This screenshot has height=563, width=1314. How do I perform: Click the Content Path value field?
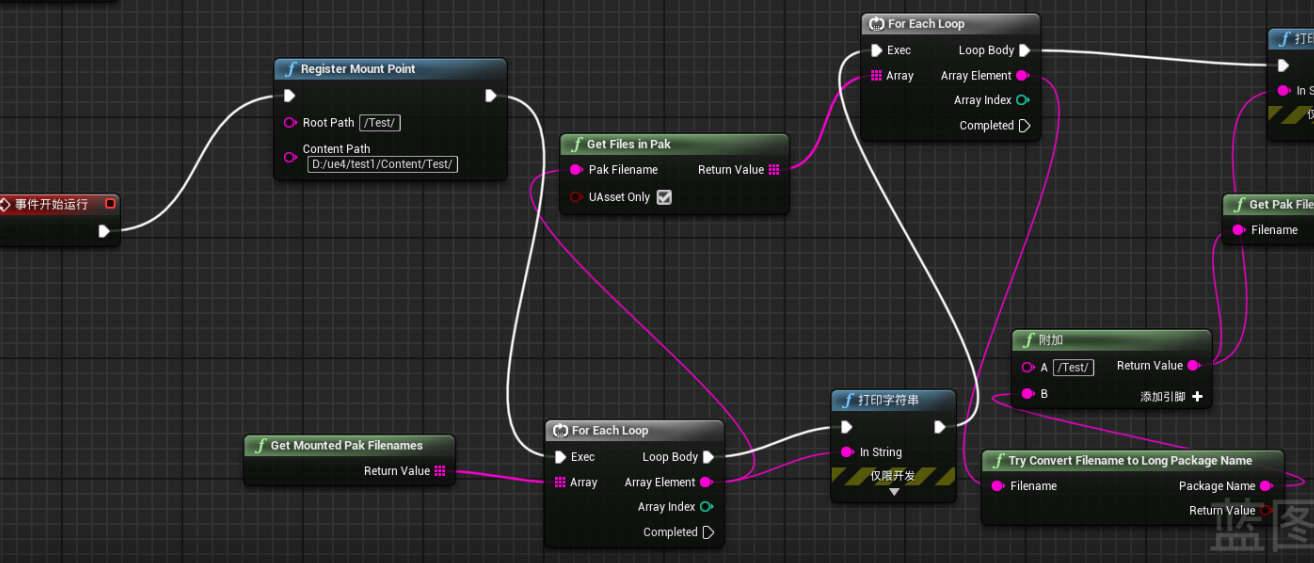(x=382, y=164)
